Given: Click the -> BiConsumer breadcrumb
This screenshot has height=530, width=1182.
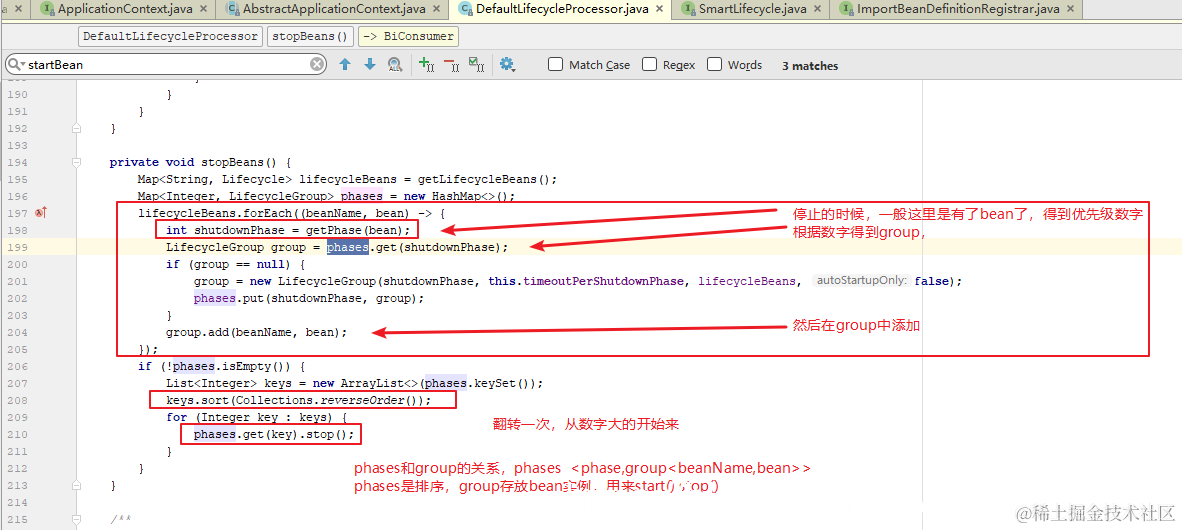Looking at the screenshot, I should click(408, 36).
